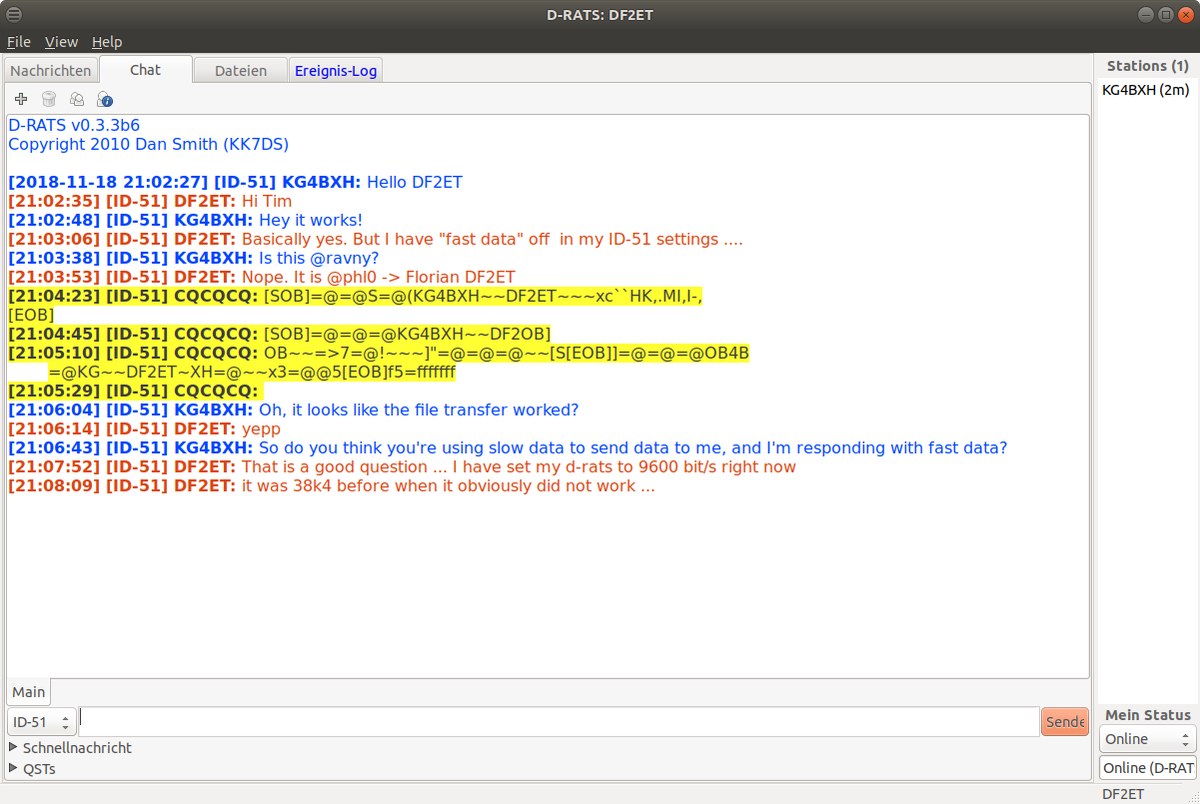Viewport: 1200px width, 804px height.
Task: Click the file transfer worked message
Action: point(293,410)
